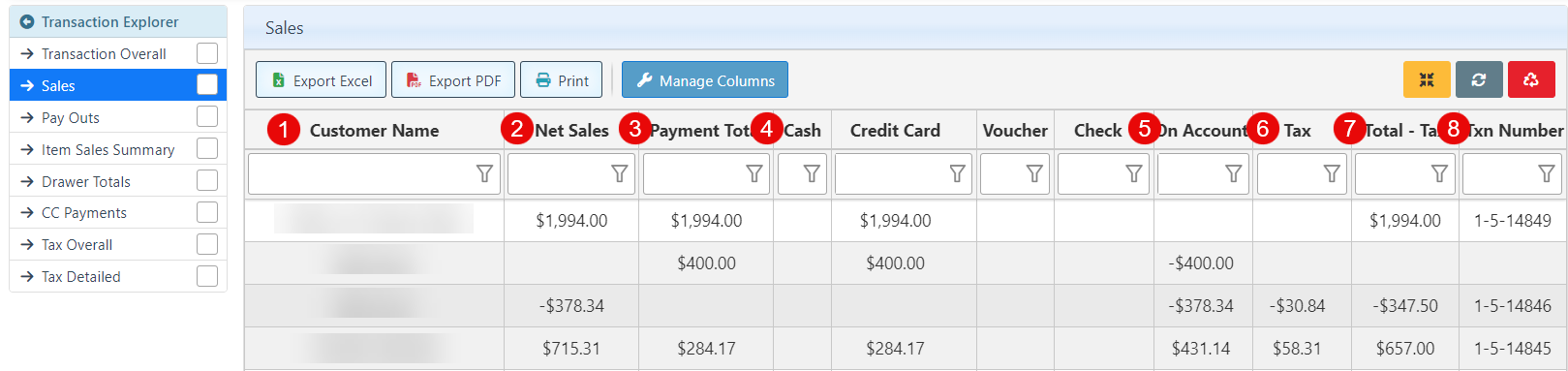This screenshot has width=1568, height=371.
Task: Open the Credit Card filter funnel icon
Action: pos(957,173)
